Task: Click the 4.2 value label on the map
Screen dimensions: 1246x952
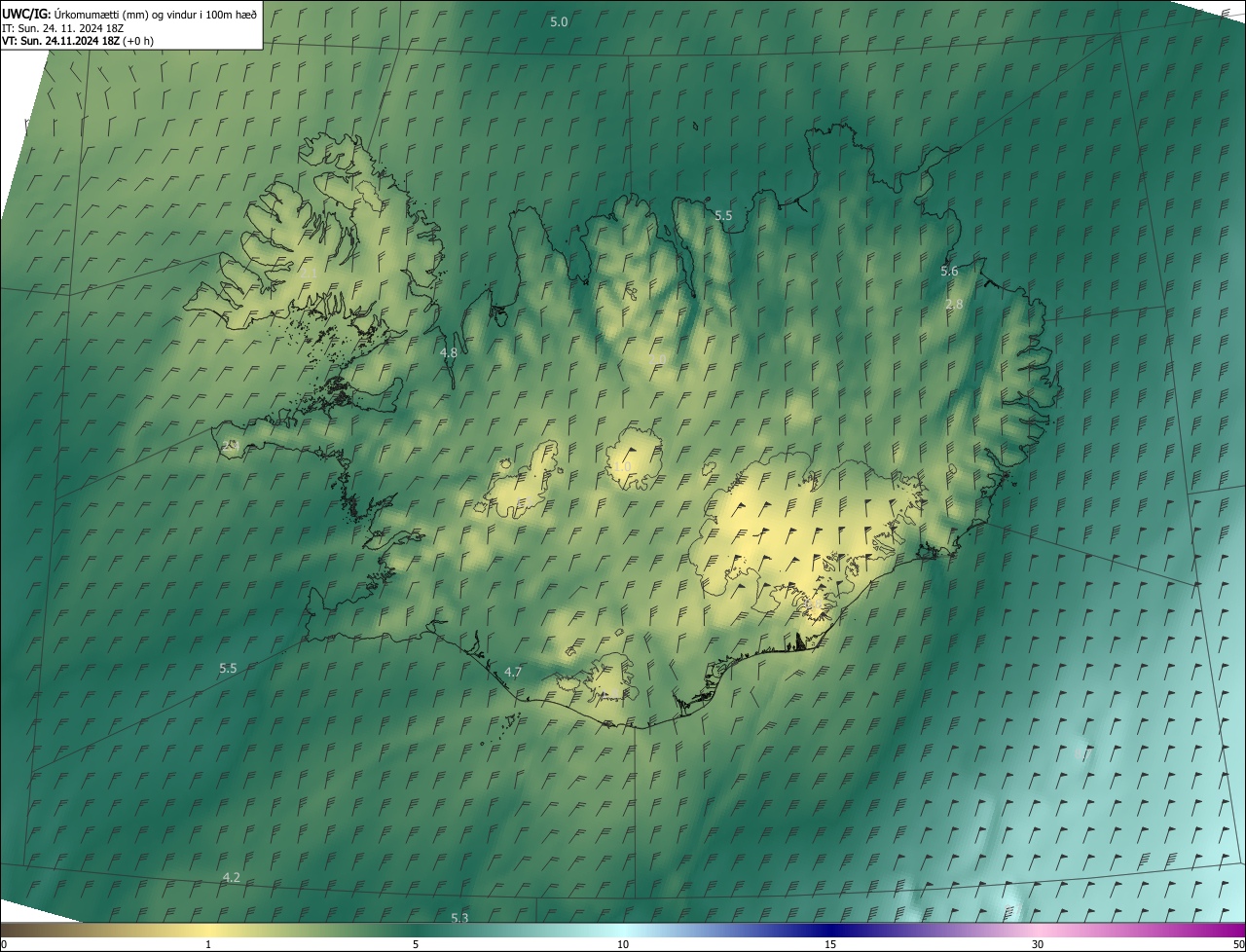Action: coord(231,878)
